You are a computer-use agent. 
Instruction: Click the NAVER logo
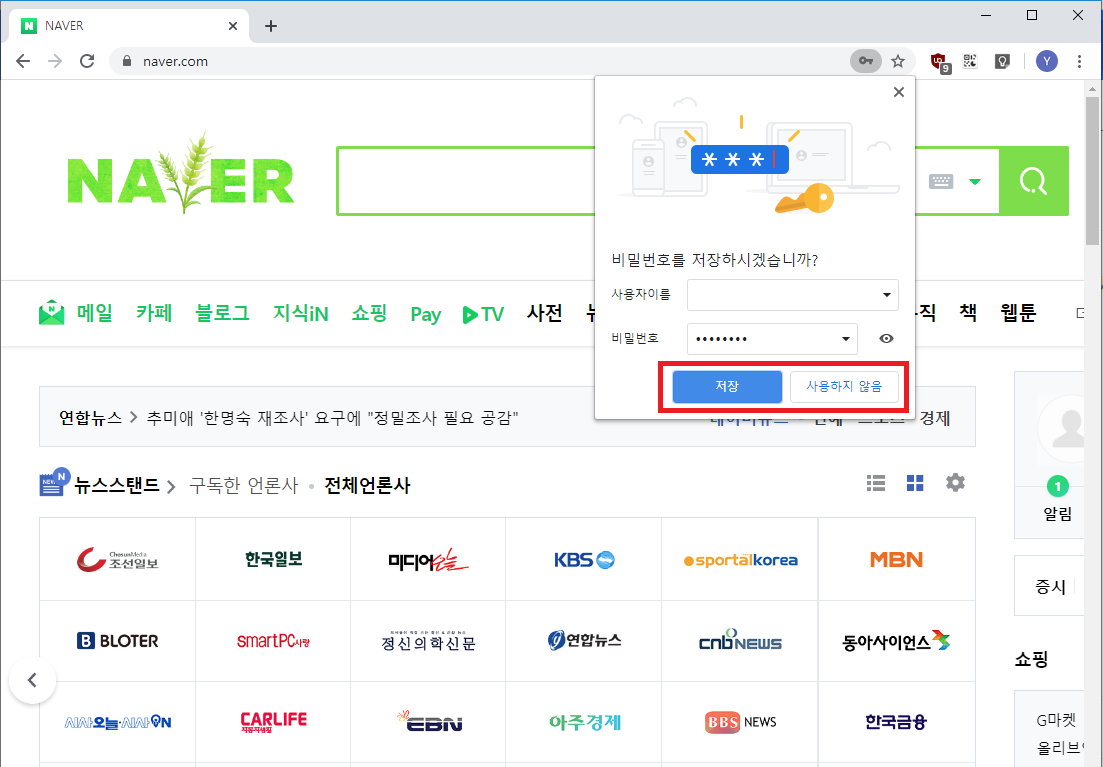(181, 174)
